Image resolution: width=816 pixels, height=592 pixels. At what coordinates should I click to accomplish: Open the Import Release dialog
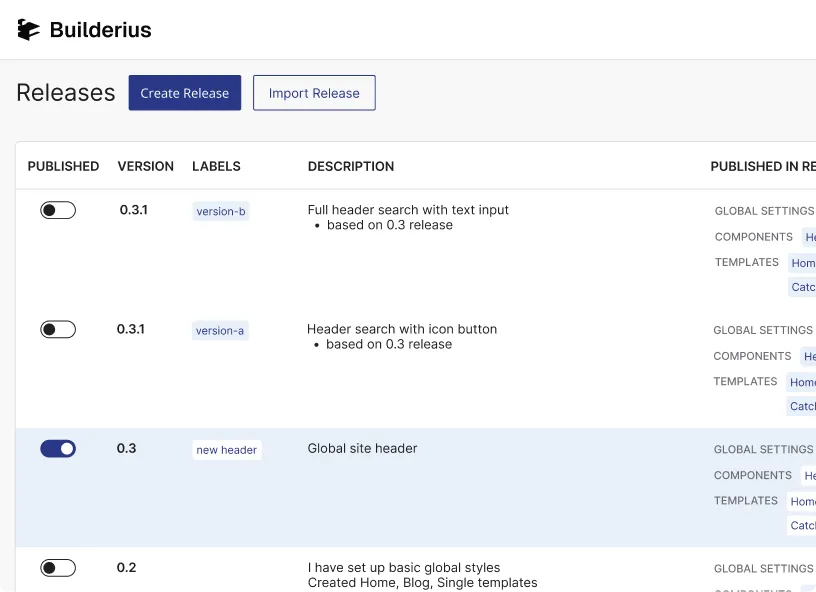(x=314, y=93)
